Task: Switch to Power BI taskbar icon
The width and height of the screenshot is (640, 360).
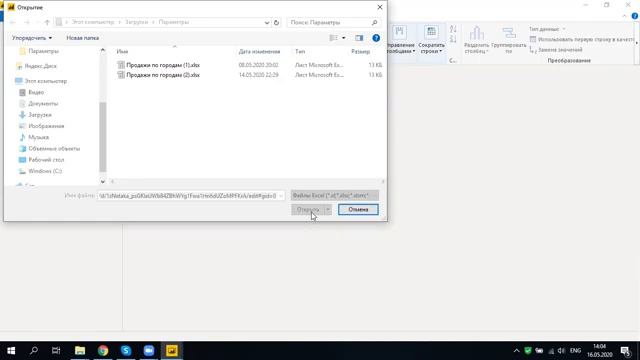Action: pyautogui.click(x=172, y=351)
